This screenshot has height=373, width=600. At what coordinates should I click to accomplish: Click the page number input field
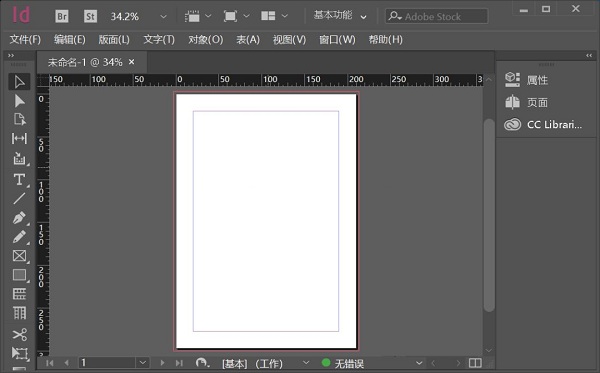click(x=107, y=362)
